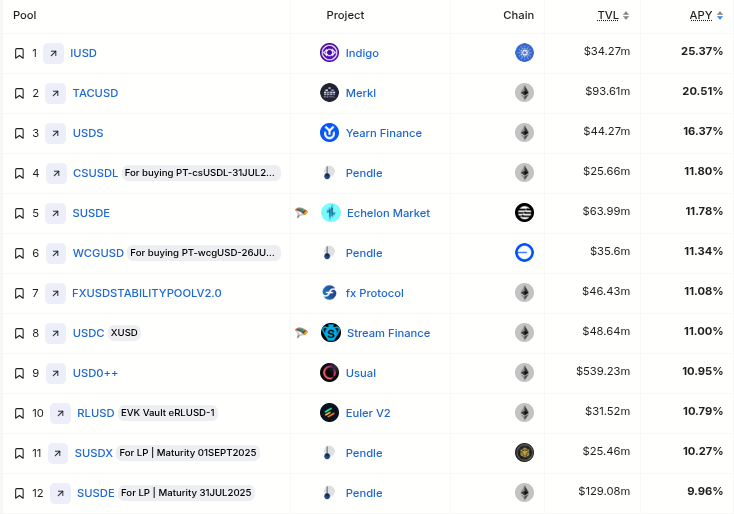Image resolution: width=734 pixels, height=514 pixels.
Task: Open external link arrow for SUSDE row 12
Action: pos(60,493)
